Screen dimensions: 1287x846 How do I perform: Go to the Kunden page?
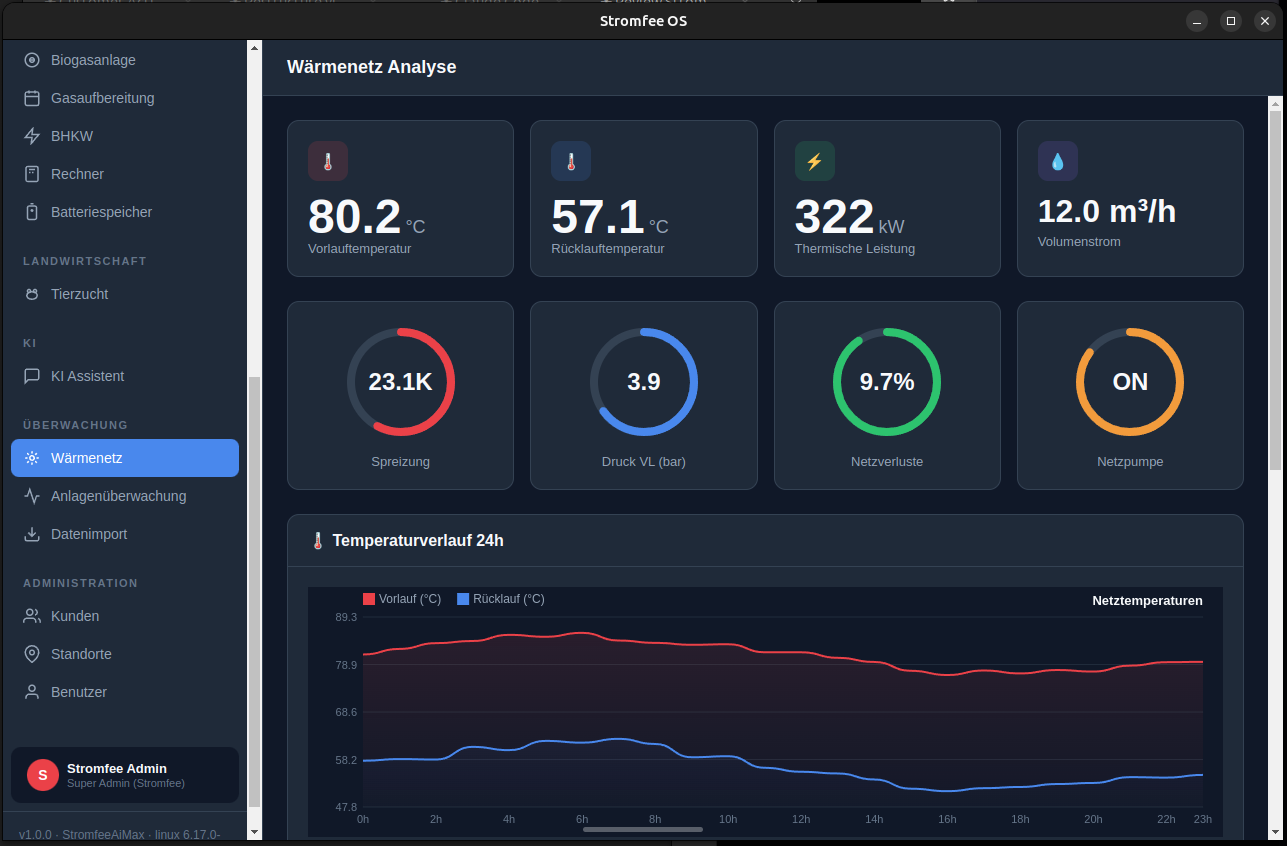pos(75,616)
